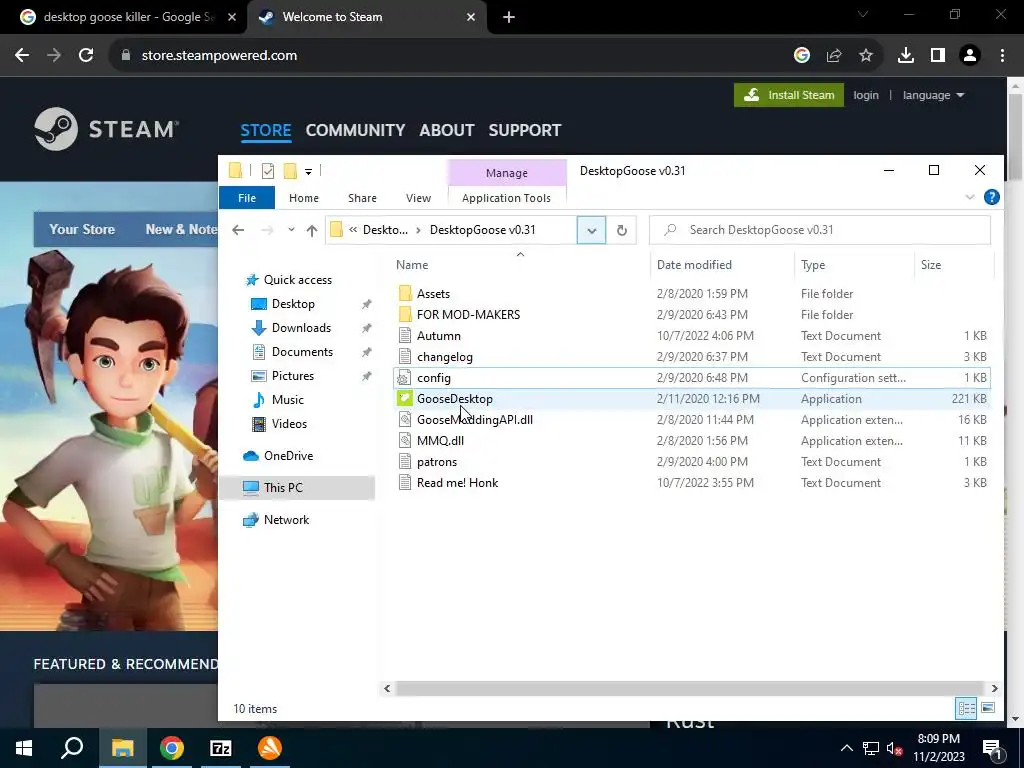Sort files by Name column header
Screen dimensions: 1024x768
click(x=519, y=264)
